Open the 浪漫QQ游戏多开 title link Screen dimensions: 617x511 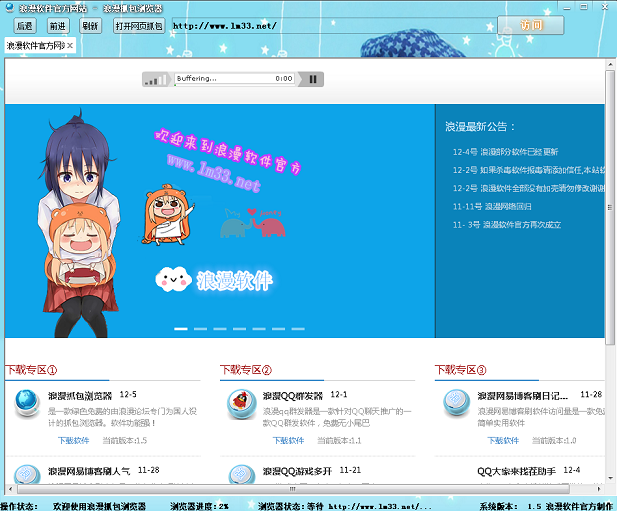pos(297,471)
